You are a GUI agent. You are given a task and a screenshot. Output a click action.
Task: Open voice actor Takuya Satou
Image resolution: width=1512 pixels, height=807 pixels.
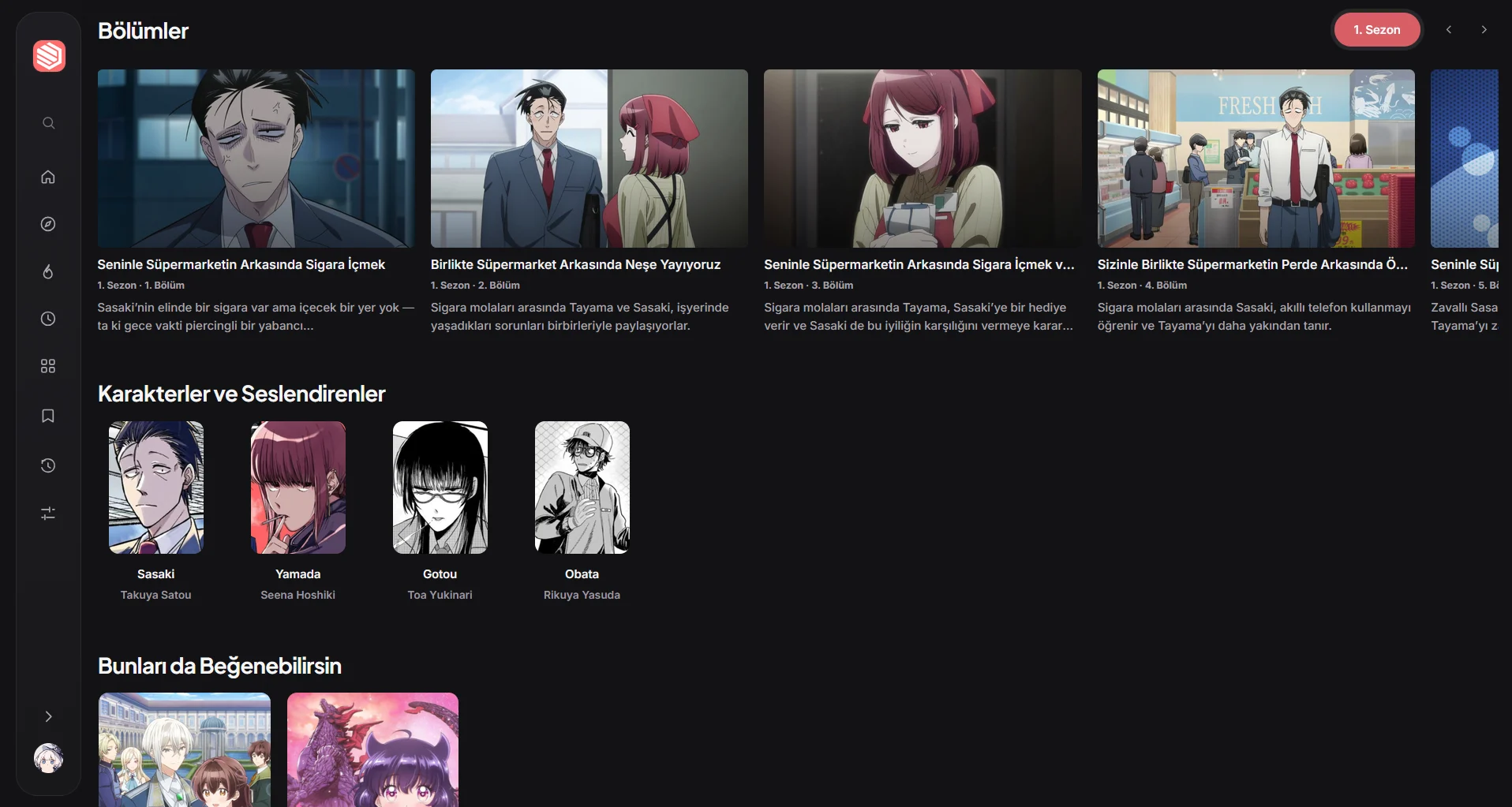pyautogui.click(x=156, y=595)
